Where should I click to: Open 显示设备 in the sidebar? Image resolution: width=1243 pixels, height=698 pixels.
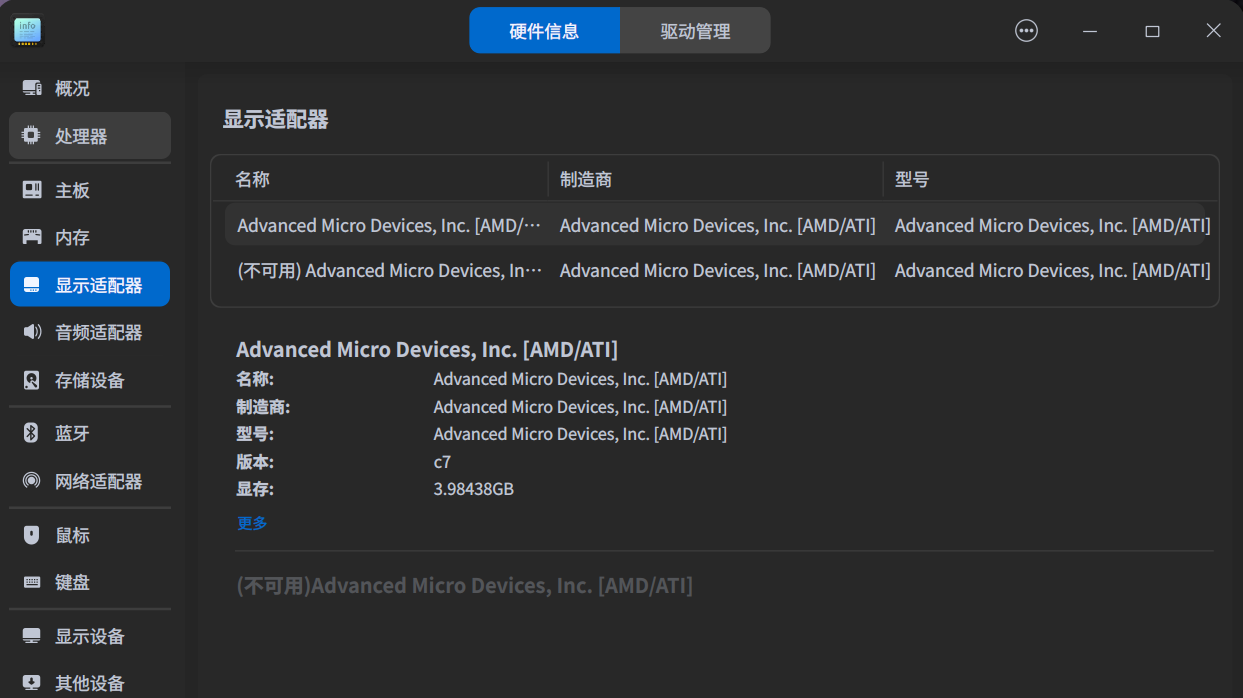point(89,637)
